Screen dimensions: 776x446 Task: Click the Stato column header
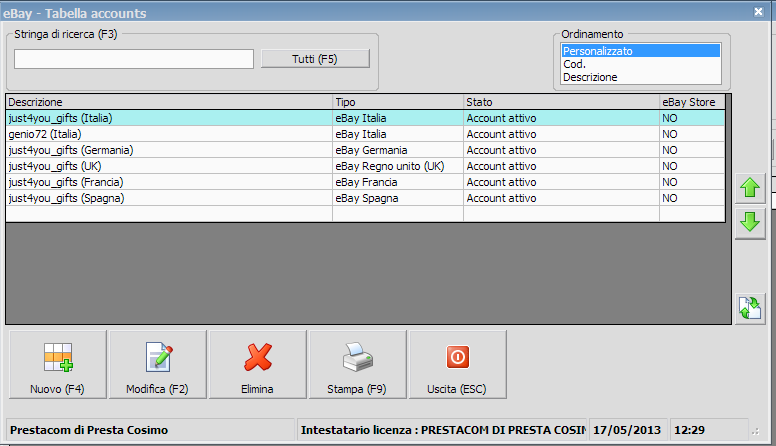pyautogui.click(x=561, y=102)
